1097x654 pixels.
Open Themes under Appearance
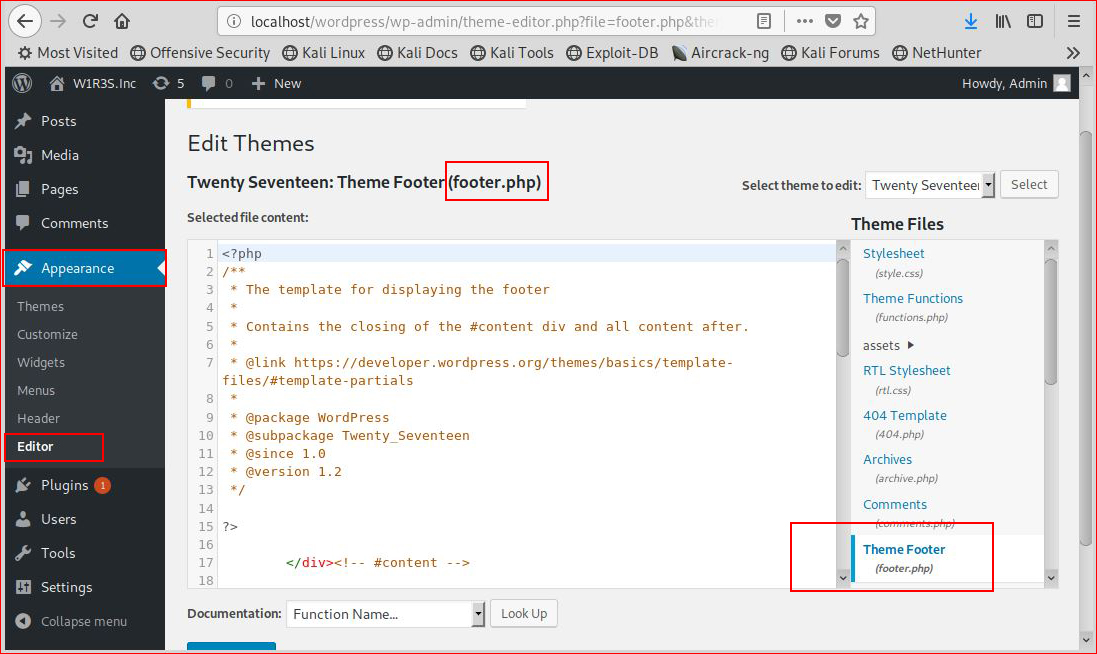[41, 306]
